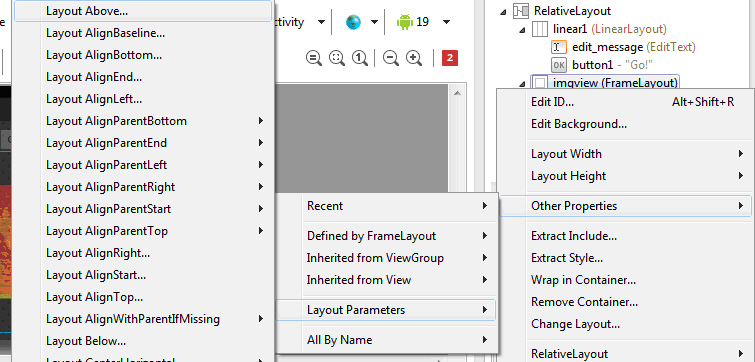Open Layout Width submenu

(x=625, y=154)
